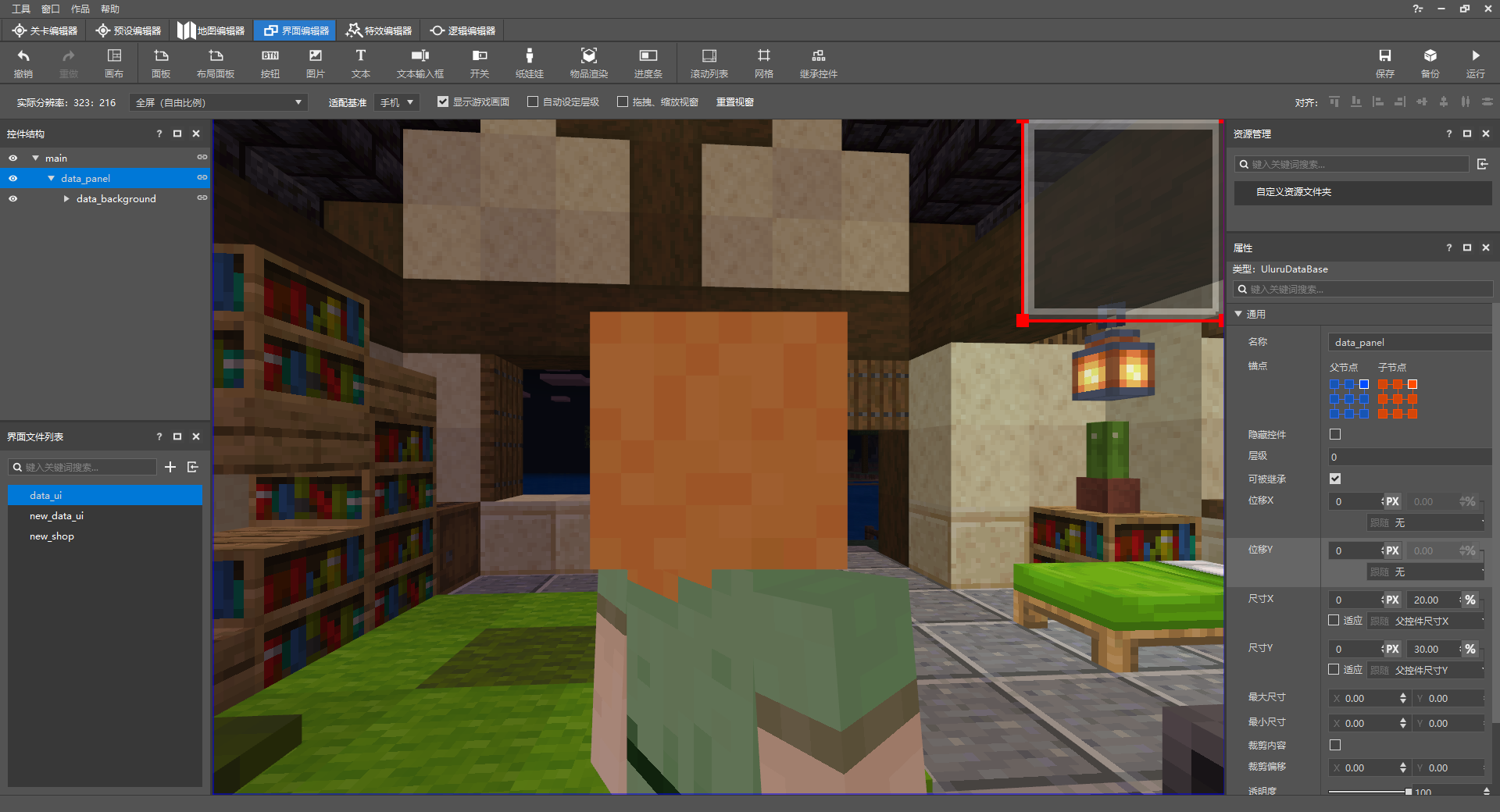Check 适应 checkbox under 尺寸Y
This screenshot has width=1500, height=812.
click(x=1334, y=669)
